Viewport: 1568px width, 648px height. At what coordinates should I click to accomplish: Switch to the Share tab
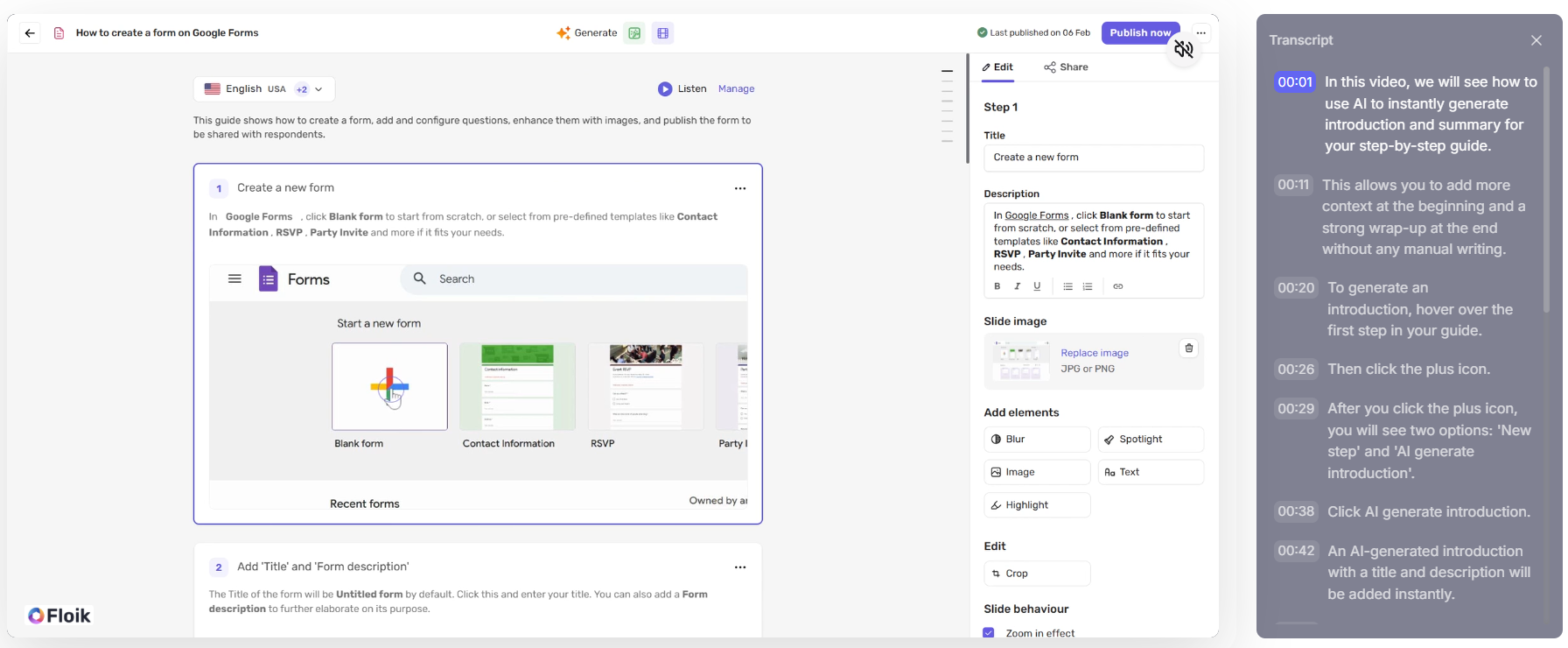pos(1066,67)
